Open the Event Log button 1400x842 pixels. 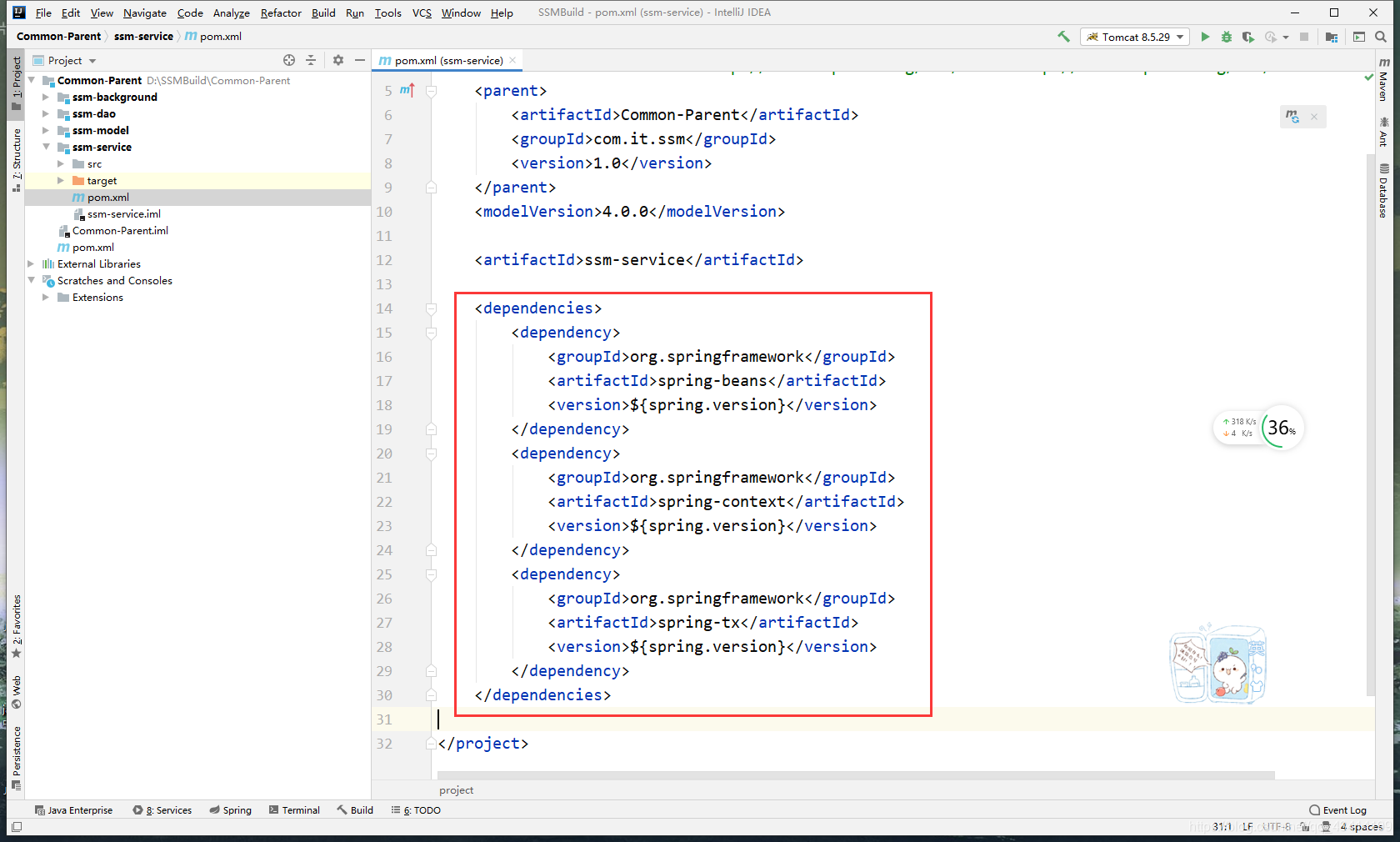(x=1337, y=810)
